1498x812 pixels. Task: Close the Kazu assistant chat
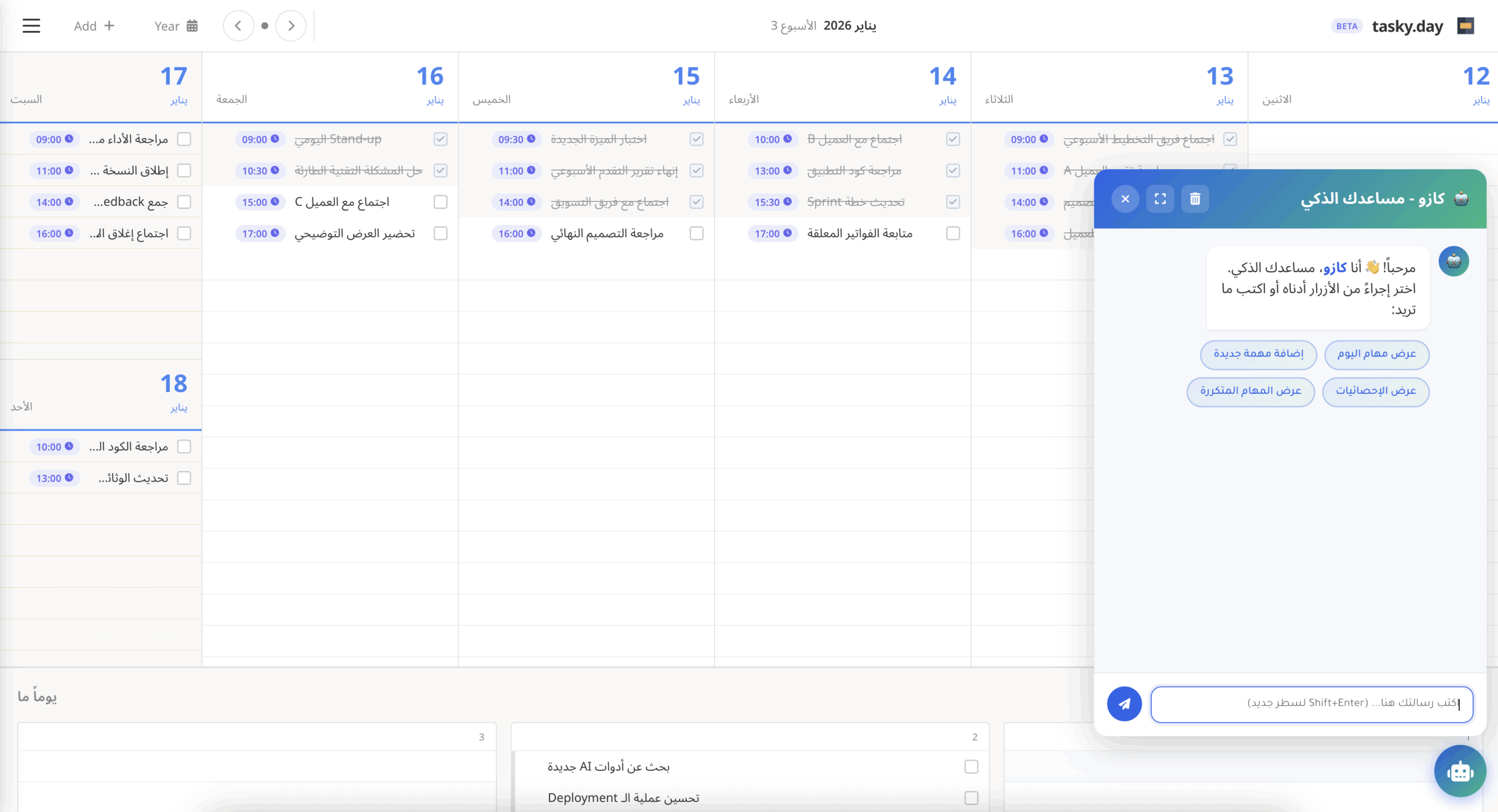point(1125,198)
